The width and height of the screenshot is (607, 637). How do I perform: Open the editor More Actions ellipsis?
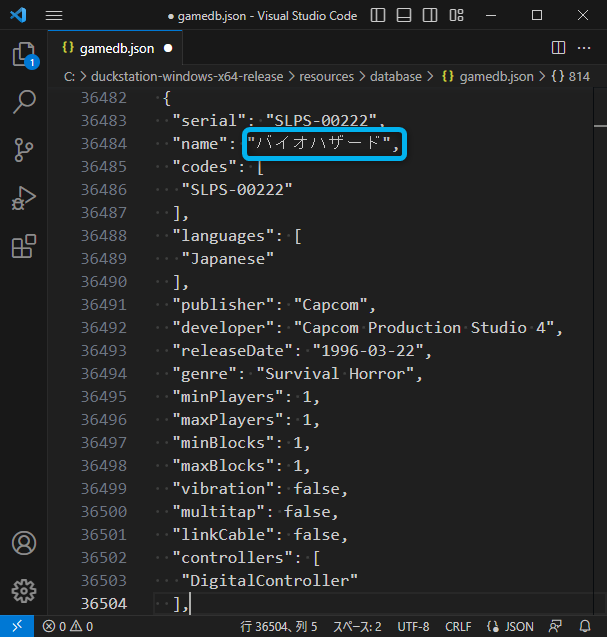(x=584, y=48)
